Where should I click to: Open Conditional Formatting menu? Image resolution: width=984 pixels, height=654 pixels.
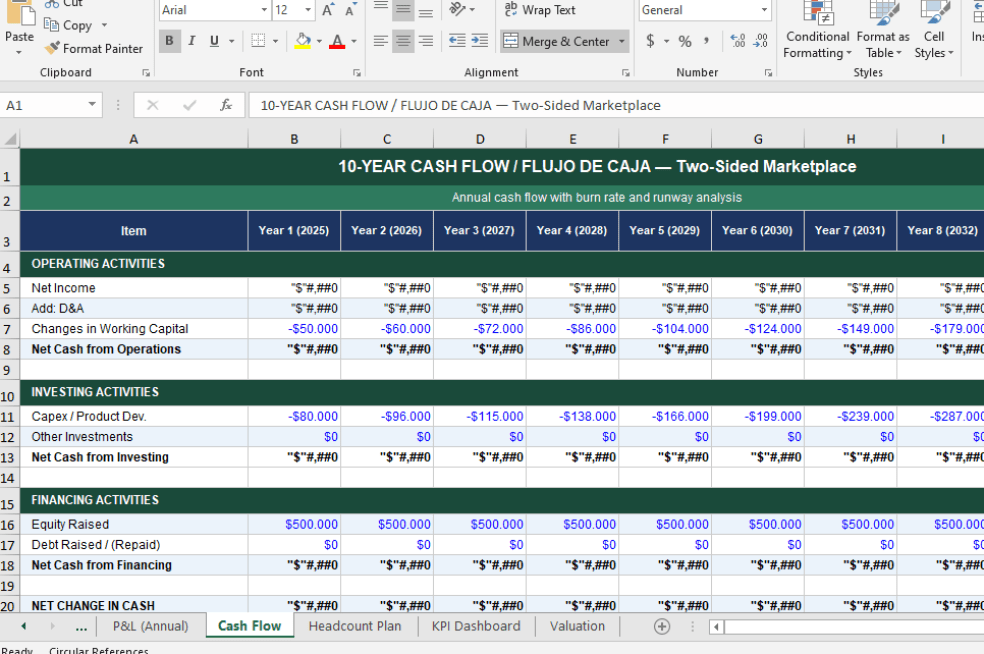(x=817, y=30)
